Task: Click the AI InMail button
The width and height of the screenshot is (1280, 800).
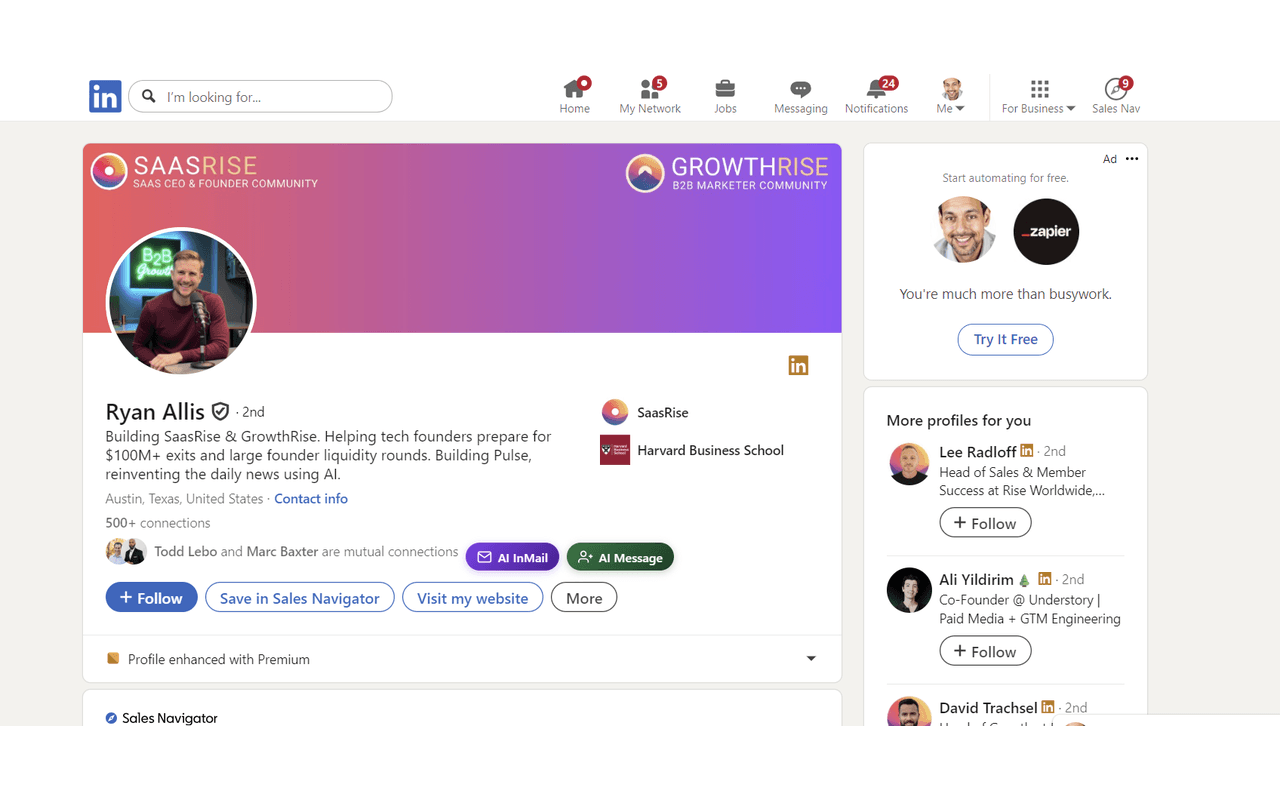Action: pyautogui.click(x=512, y=557)
